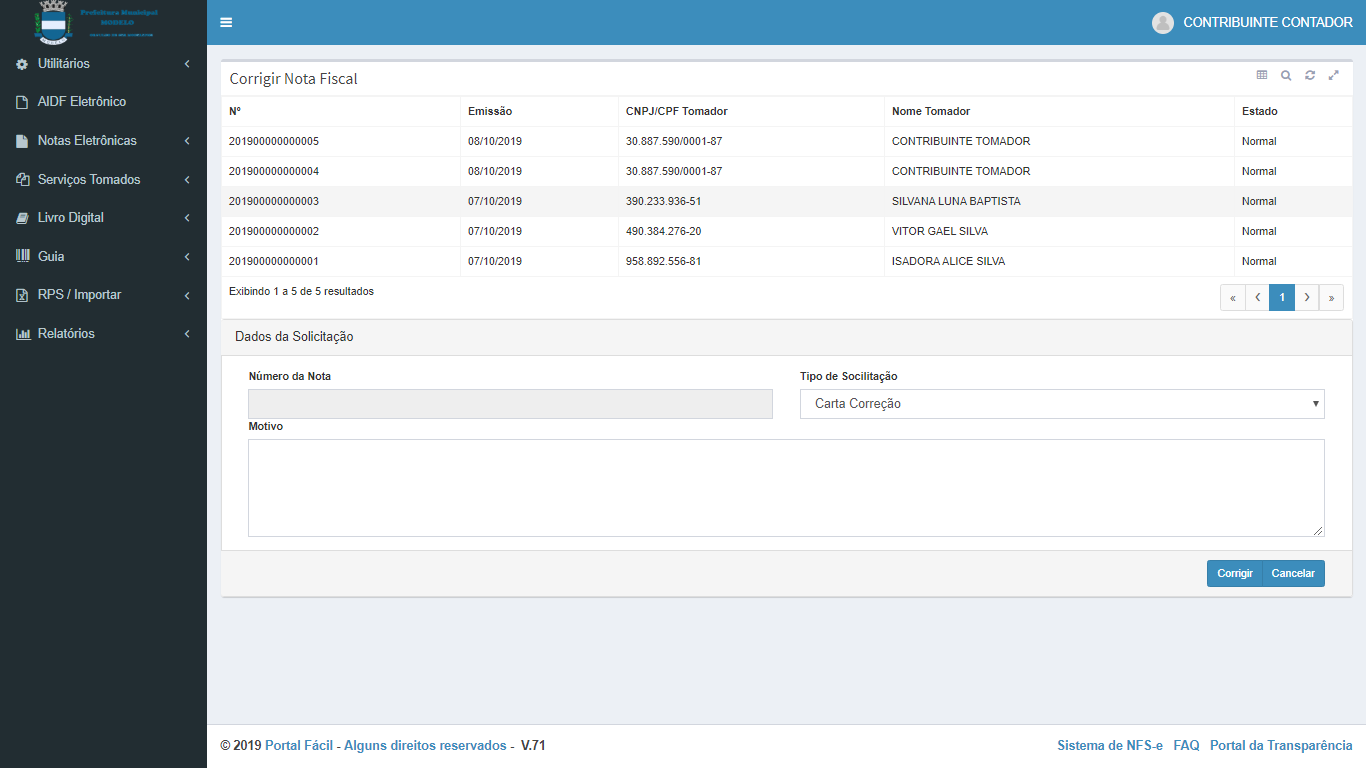Go to next page of results
The image size is (1366, 768).
tap(1307, 298)
